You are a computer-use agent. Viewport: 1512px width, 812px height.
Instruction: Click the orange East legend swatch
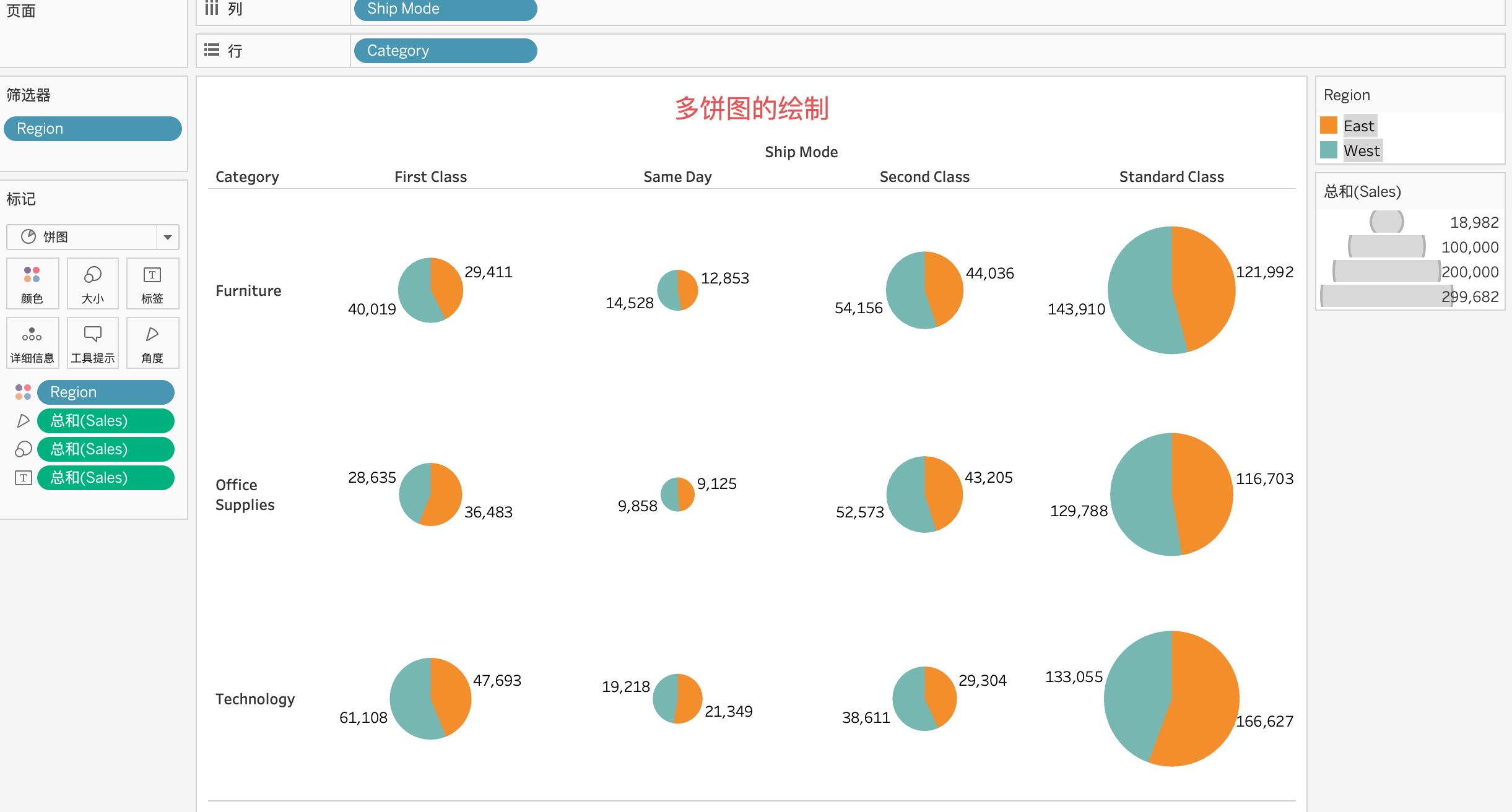click(x=1329, y=126)
